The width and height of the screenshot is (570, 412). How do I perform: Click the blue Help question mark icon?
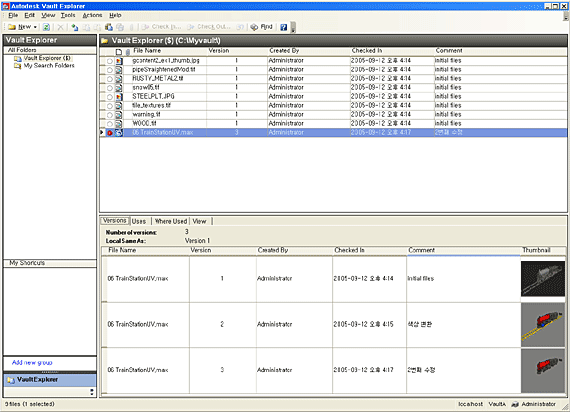click(x=284, y=27)
